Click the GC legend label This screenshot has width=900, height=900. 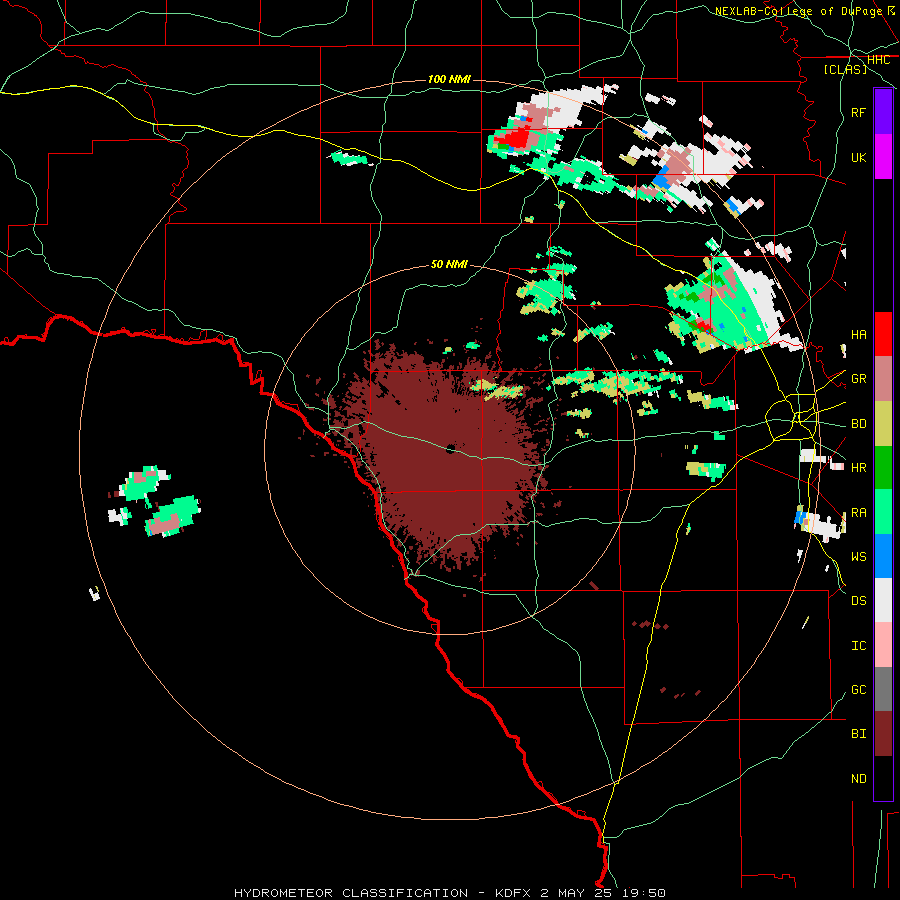859,689
